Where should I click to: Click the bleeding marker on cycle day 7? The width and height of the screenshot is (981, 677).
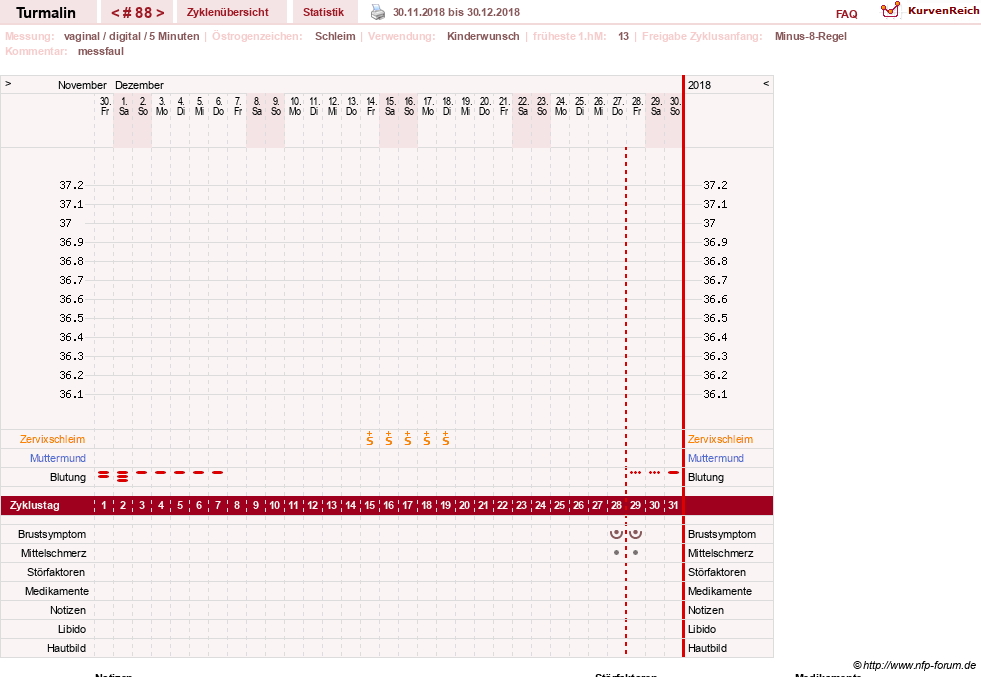(218, 472)
